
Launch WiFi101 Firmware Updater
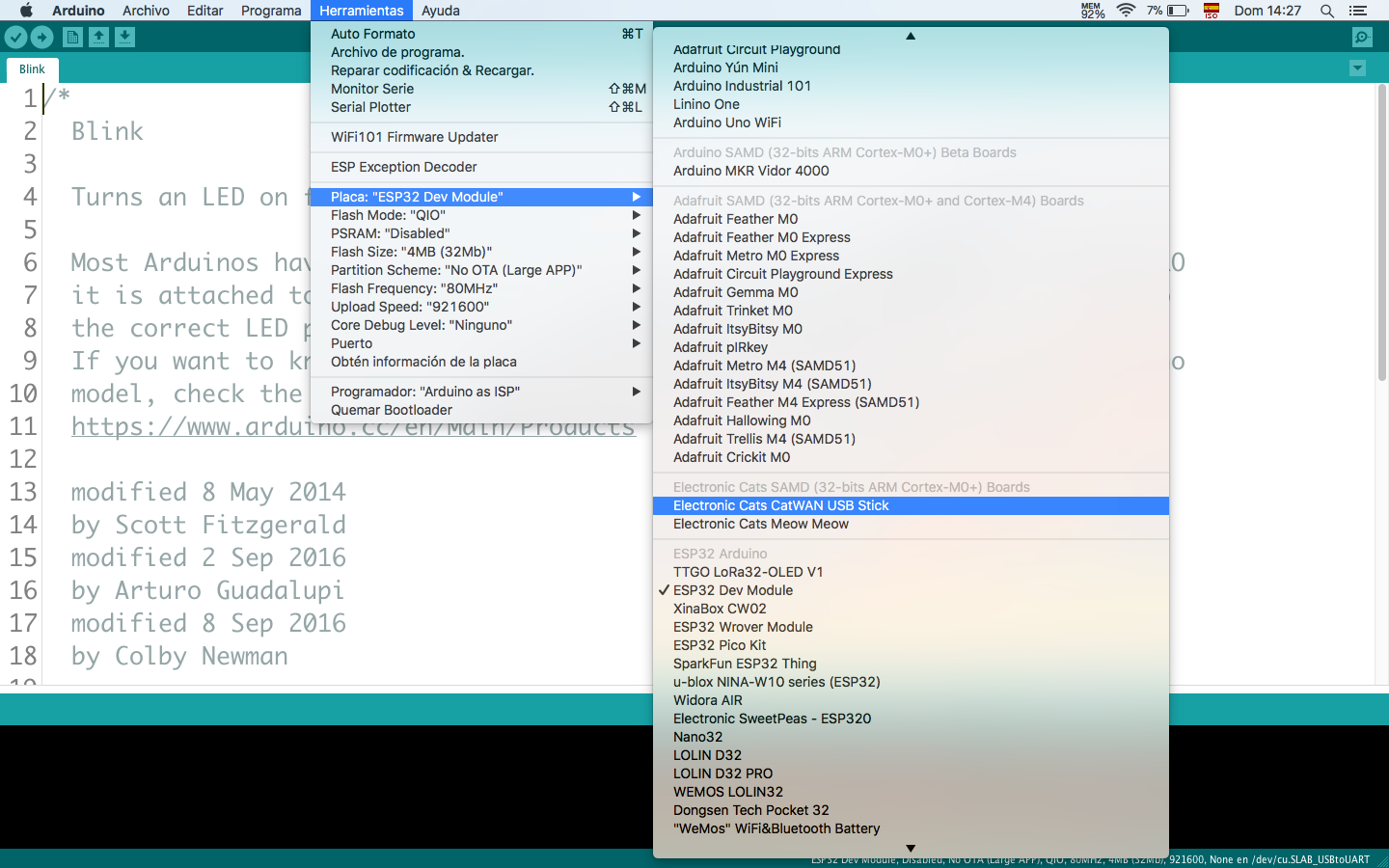[x=481, y=137]
